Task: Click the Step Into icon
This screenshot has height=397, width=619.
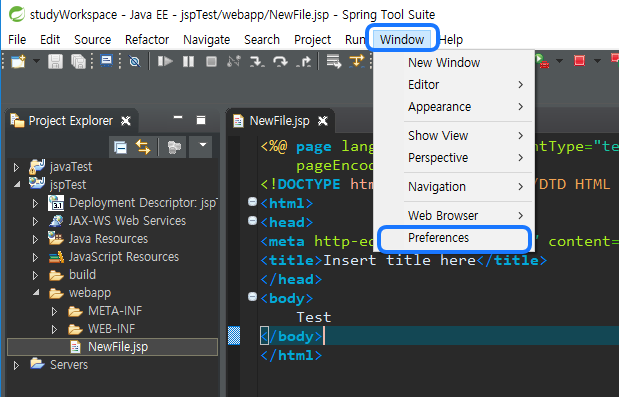Action: pos(257,62)
